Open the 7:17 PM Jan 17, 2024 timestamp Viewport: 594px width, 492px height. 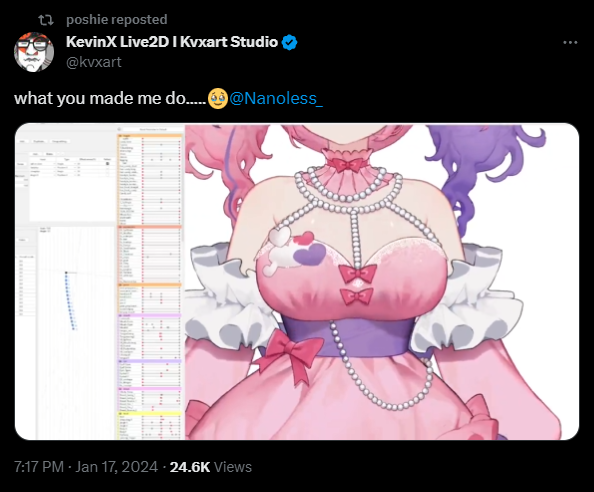(x=86, y=467)
